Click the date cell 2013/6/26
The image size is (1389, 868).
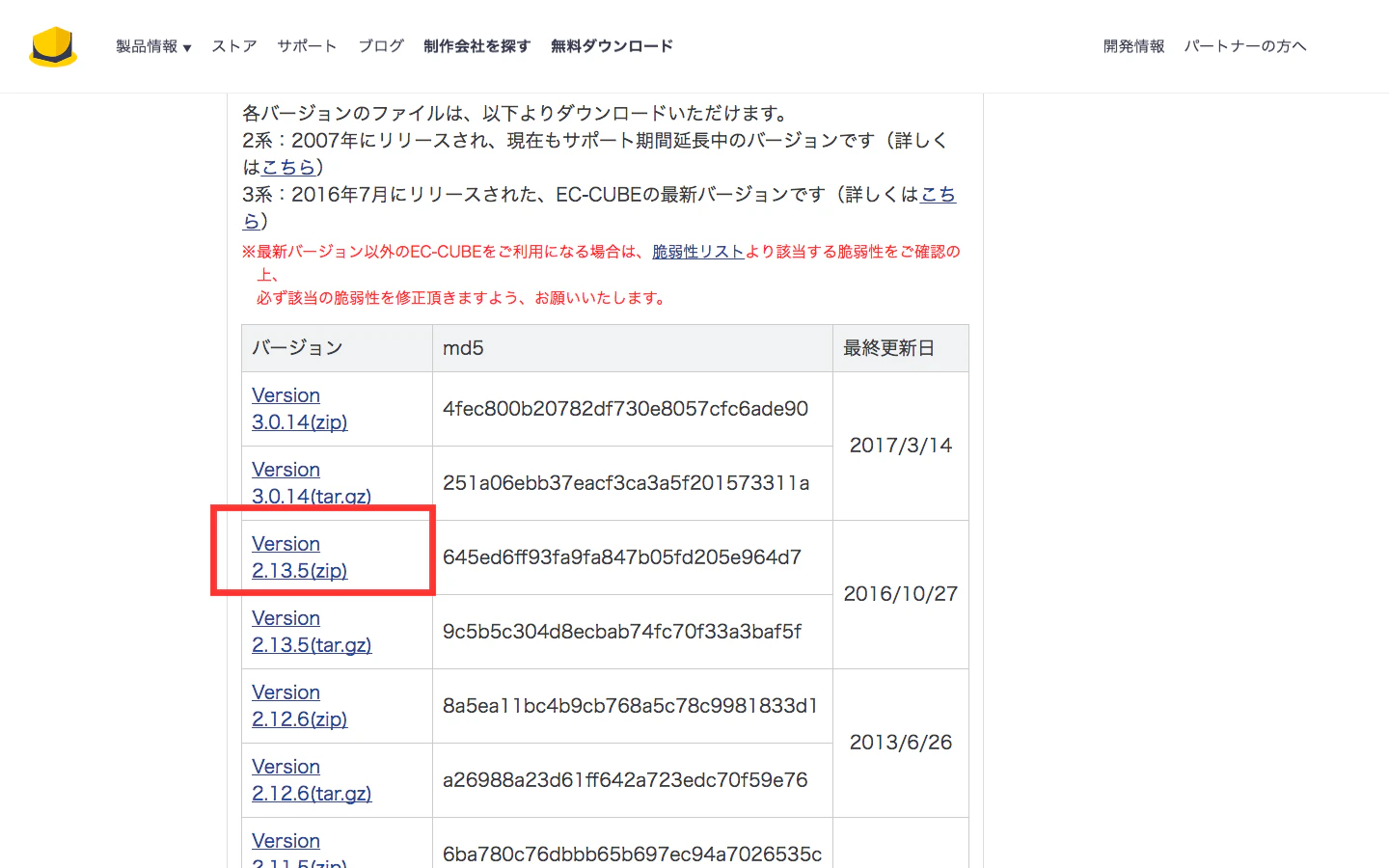901,743
